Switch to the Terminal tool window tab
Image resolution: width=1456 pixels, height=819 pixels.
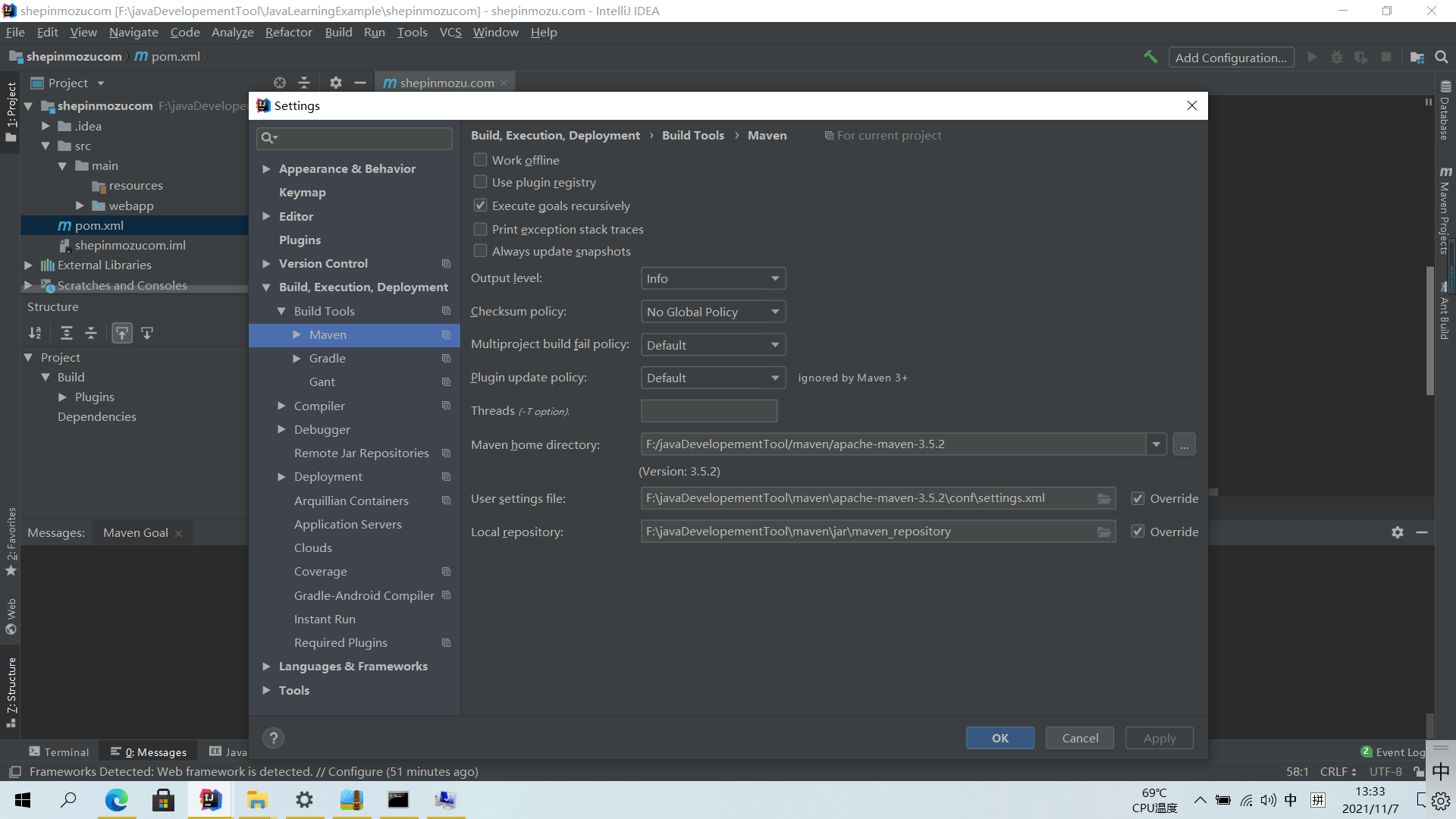coord(59,752)
